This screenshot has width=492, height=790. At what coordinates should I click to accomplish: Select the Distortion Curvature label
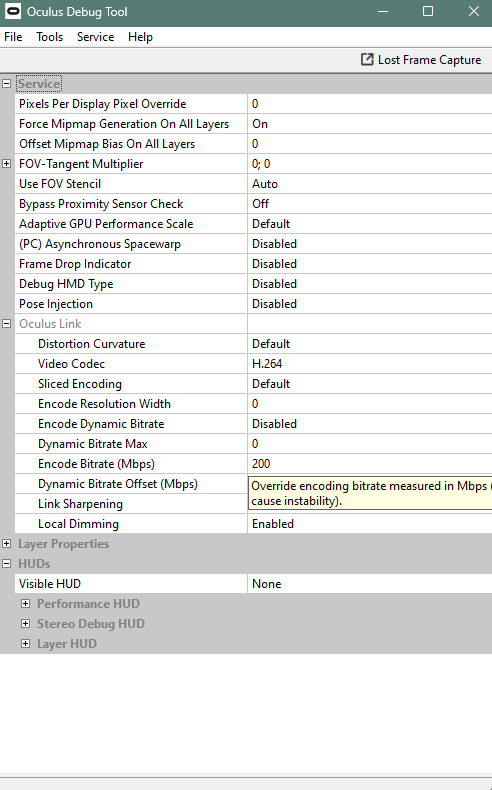92,344
